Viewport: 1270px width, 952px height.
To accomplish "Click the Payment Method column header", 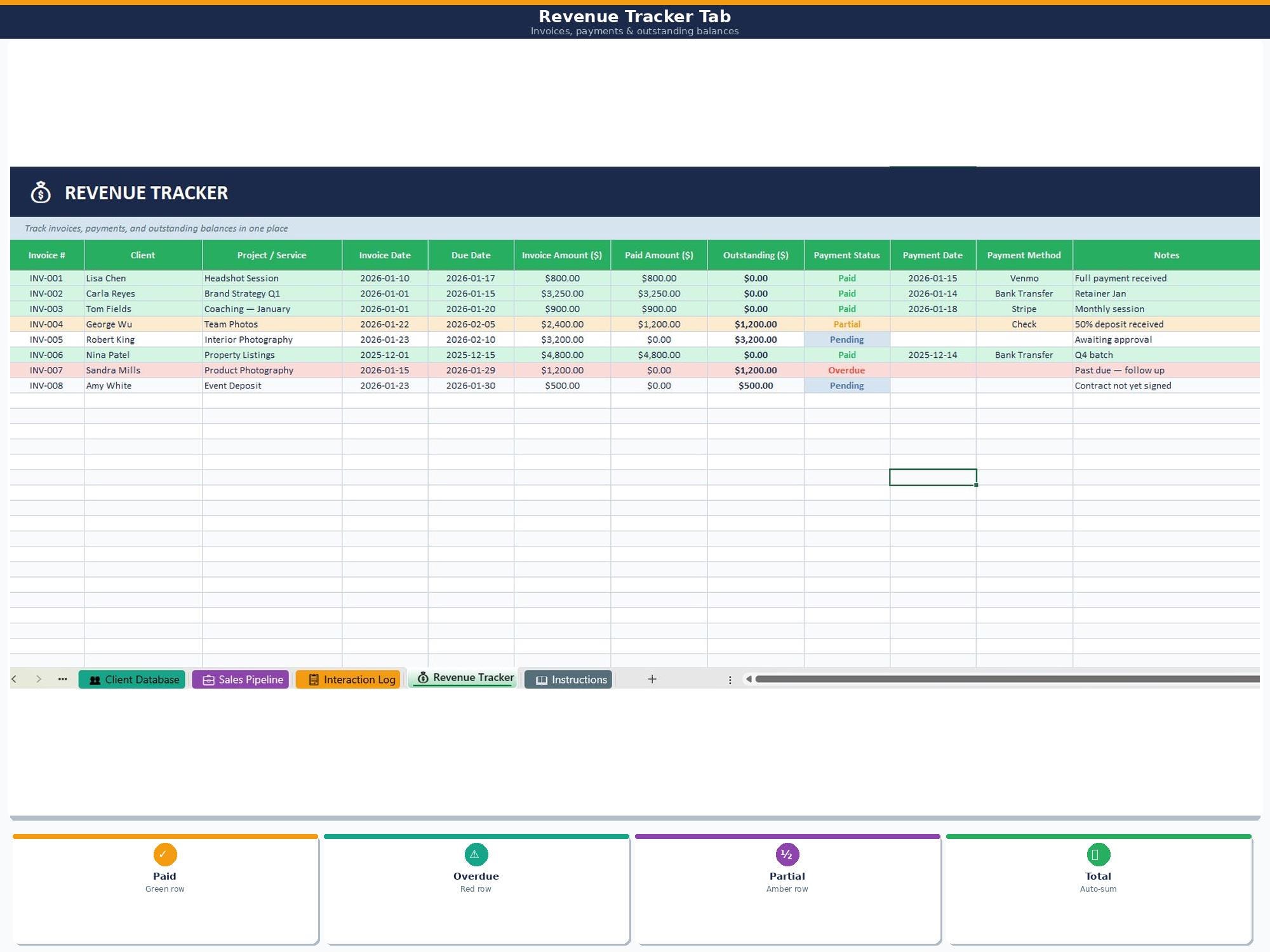I will (1024, 255).
